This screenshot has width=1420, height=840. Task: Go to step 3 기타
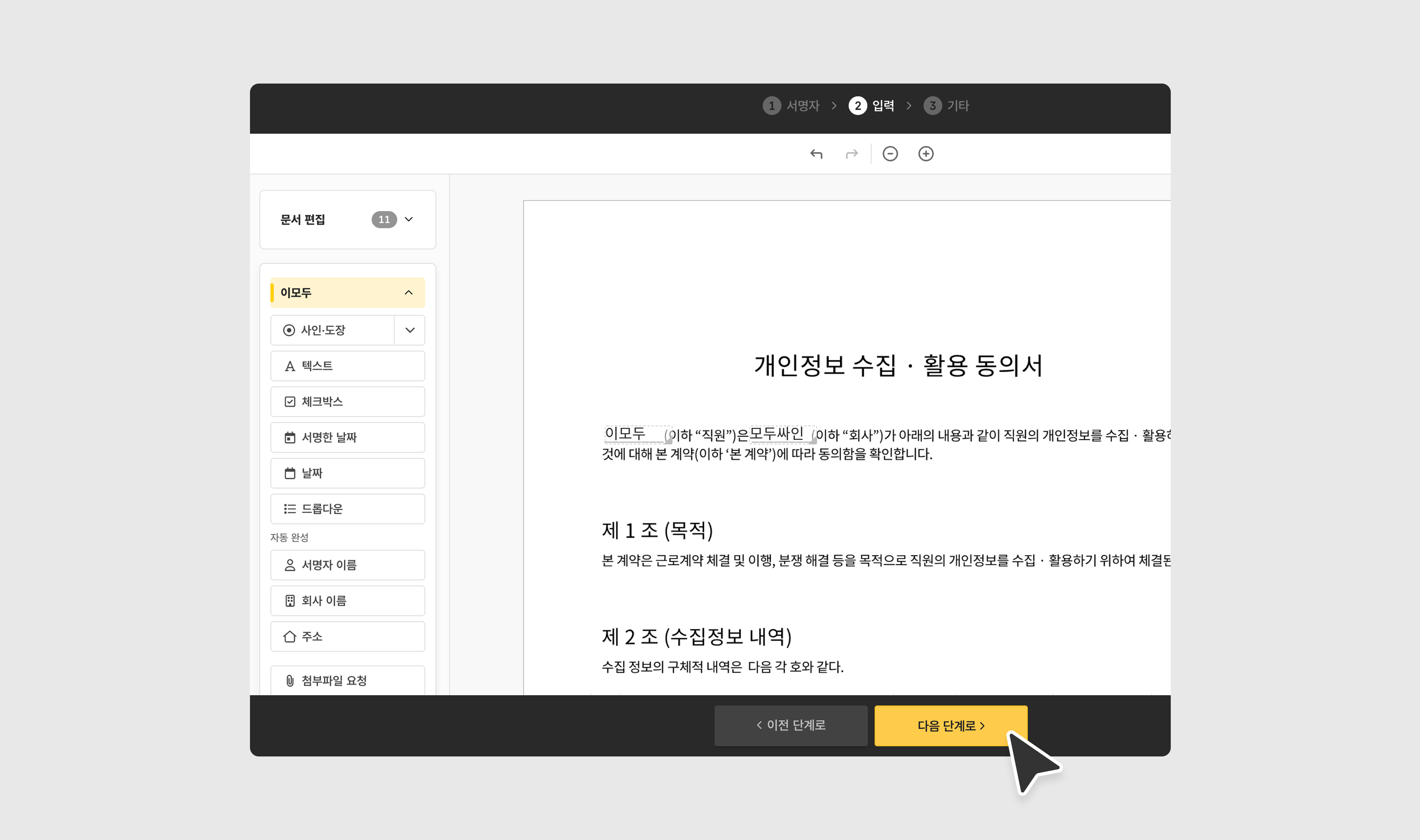pyautogui.click(x=946, y=106)
